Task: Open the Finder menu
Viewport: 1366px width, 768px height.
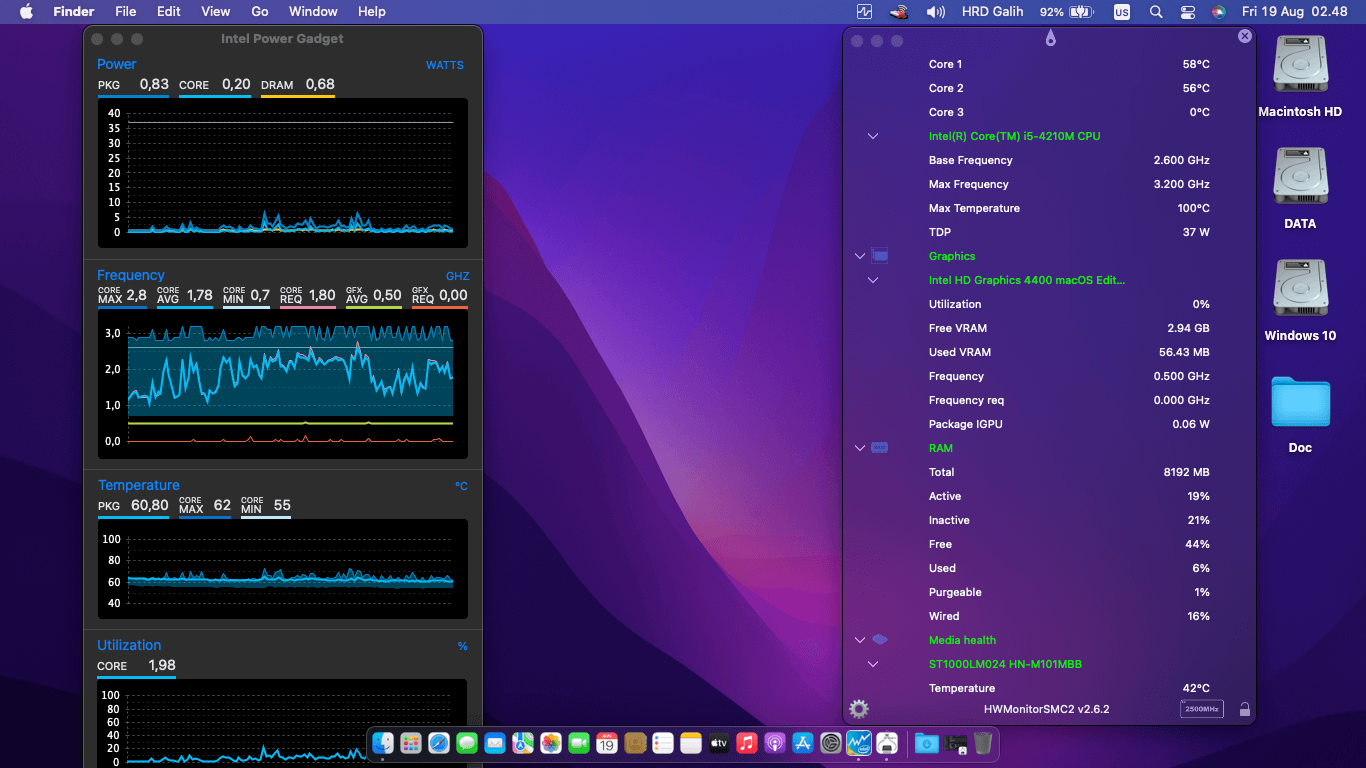Action: click(x=74, y=11)
